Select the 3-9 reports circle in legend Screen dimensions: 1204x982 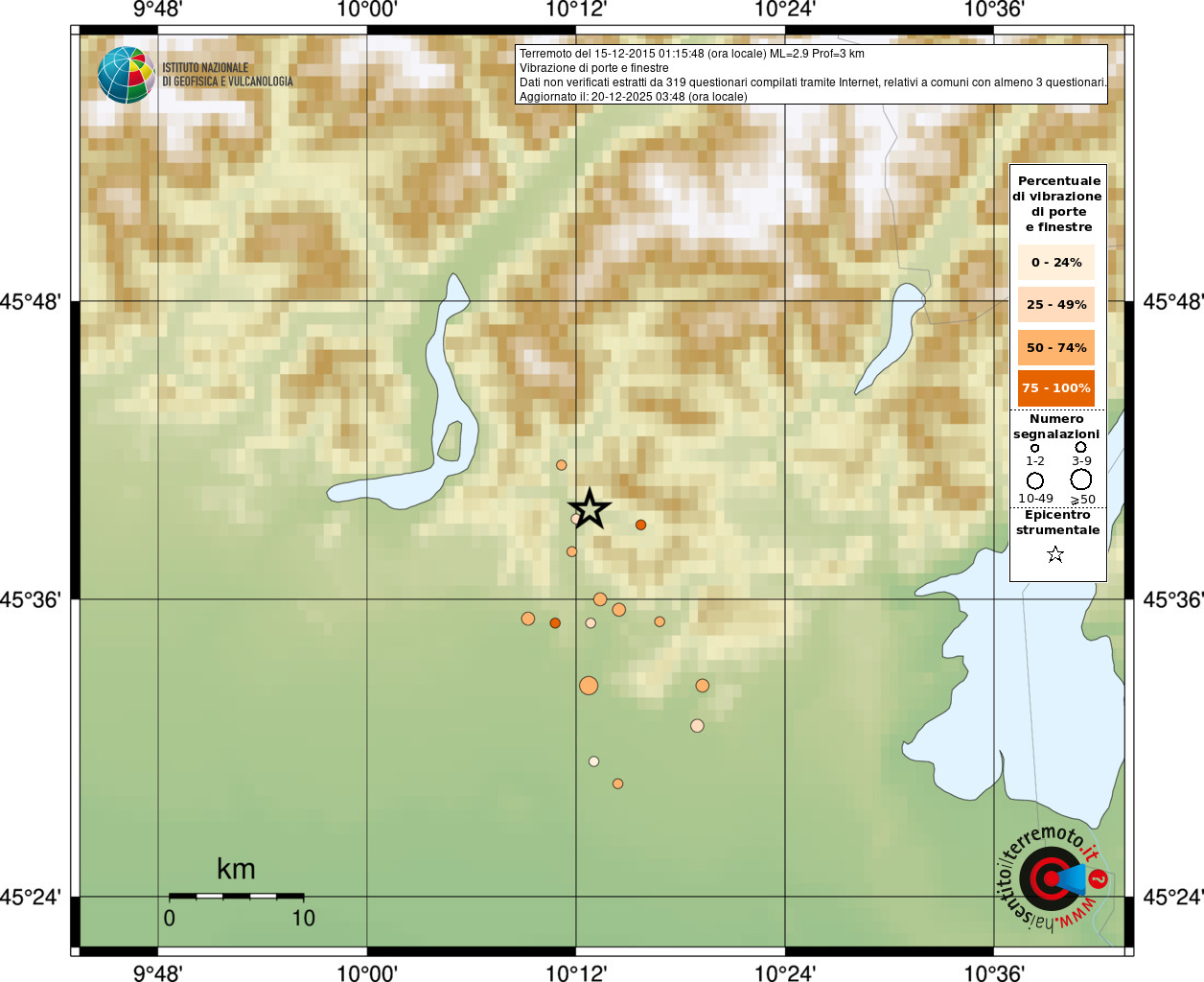tap(1080, 447)
